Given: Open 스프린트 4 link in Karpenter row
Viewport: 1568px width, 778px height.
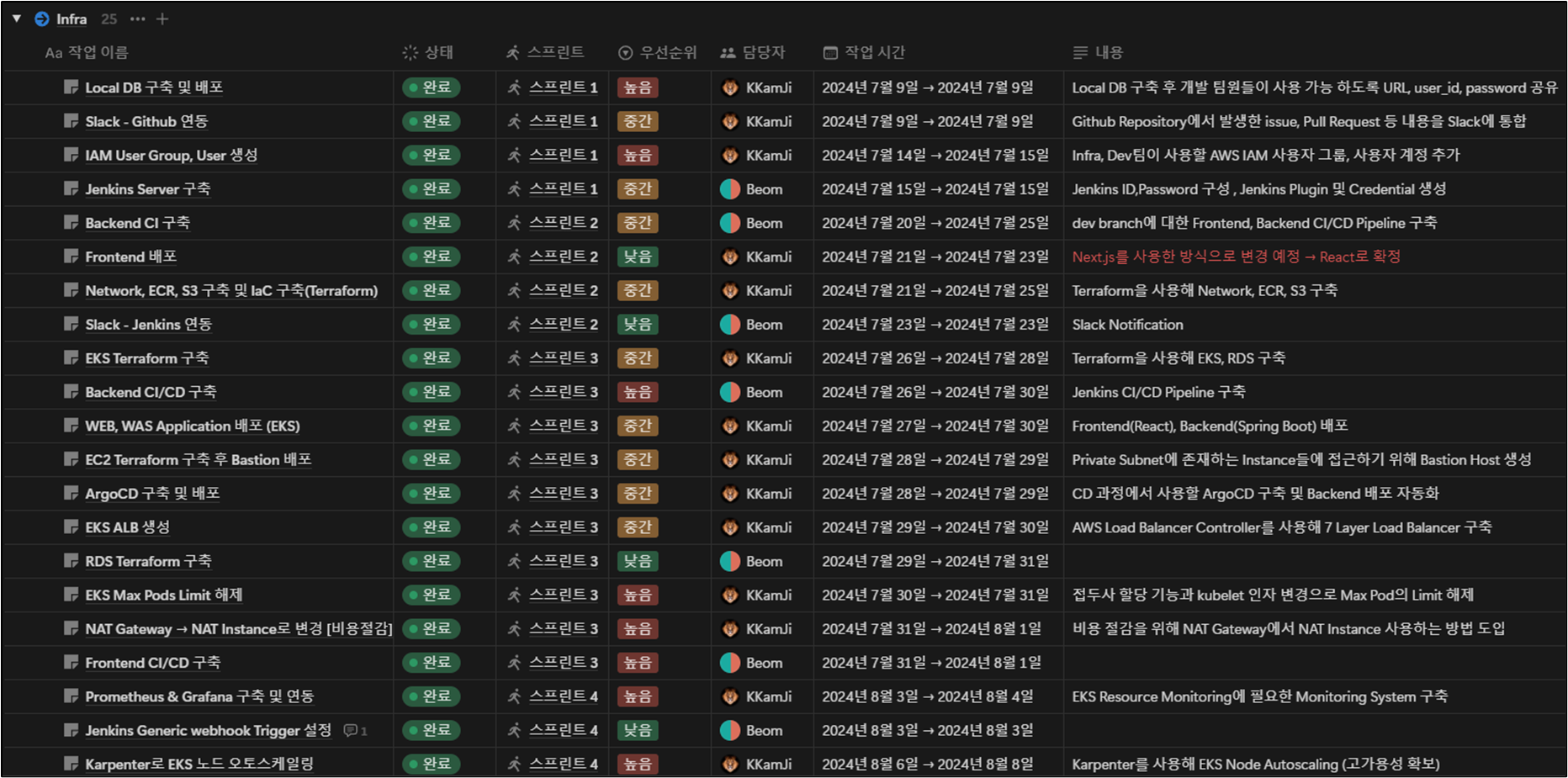Looking at the screenshot, I should (563, 764).
